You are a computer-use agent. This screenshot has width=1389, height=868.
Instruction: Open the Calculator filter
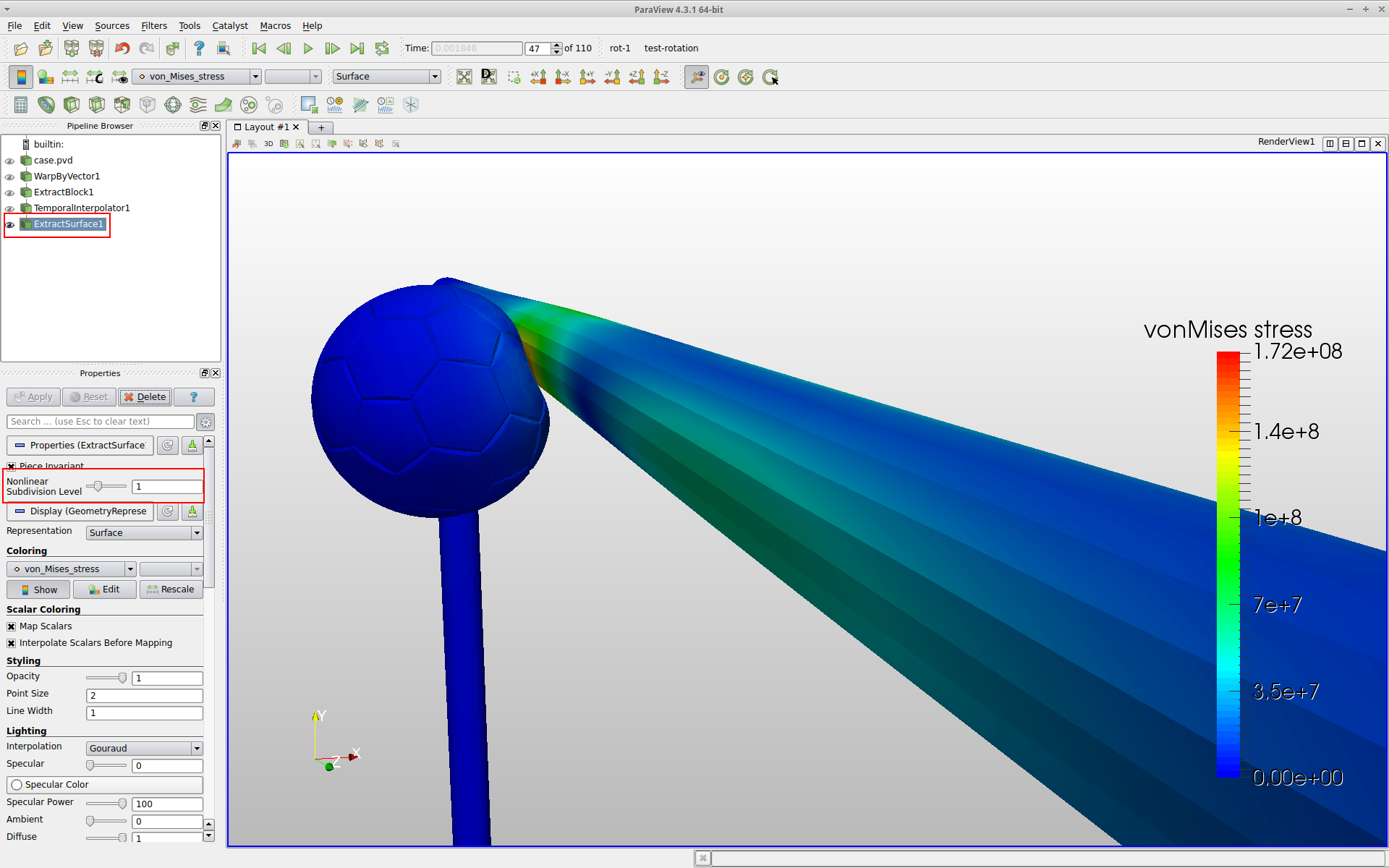coord(20,104)
